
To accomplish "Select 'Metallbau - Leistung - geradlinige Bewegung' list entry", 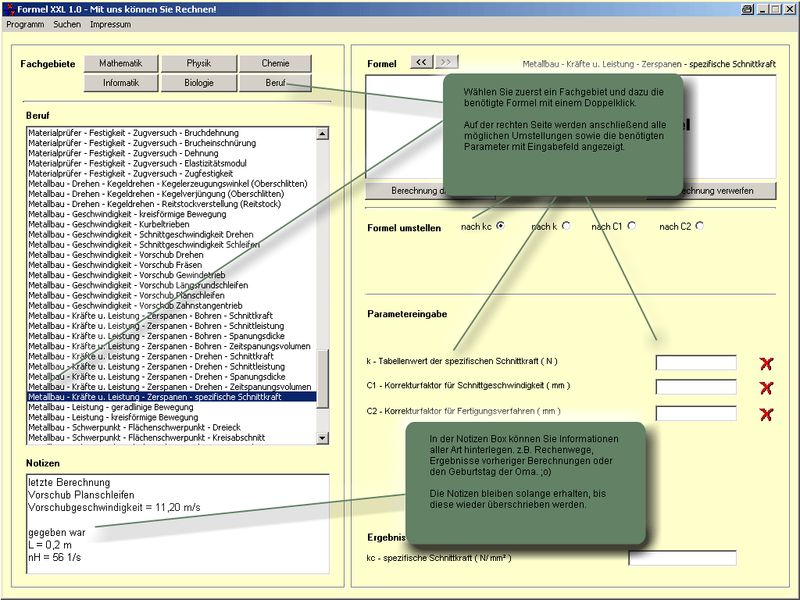I will coord(111,407).
